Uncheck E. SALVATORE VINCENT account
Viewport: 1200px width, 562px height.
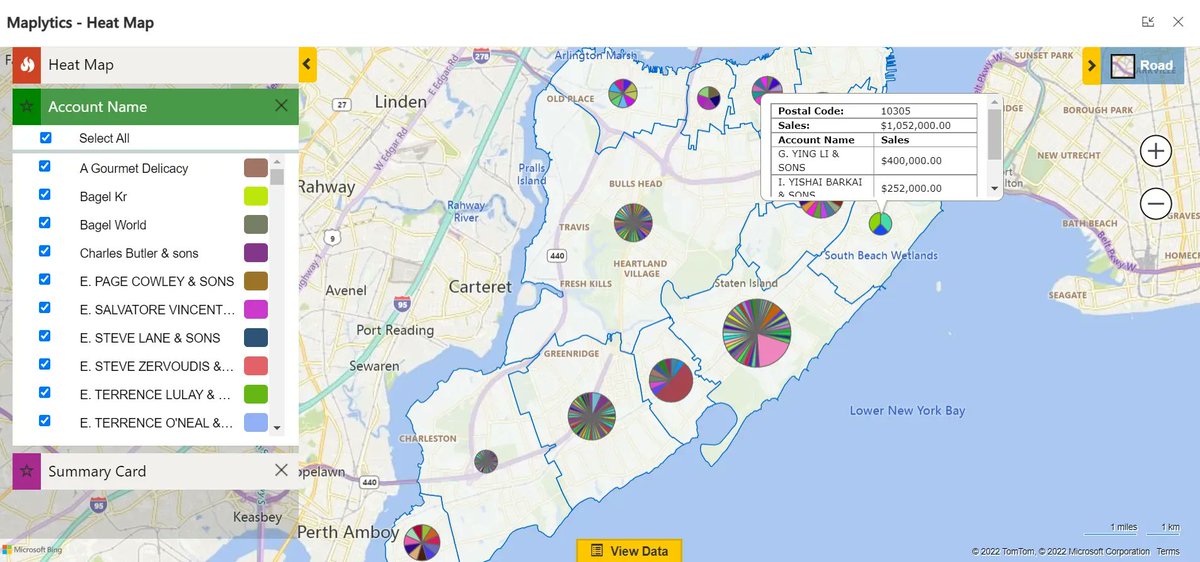(x=45, y=308)
